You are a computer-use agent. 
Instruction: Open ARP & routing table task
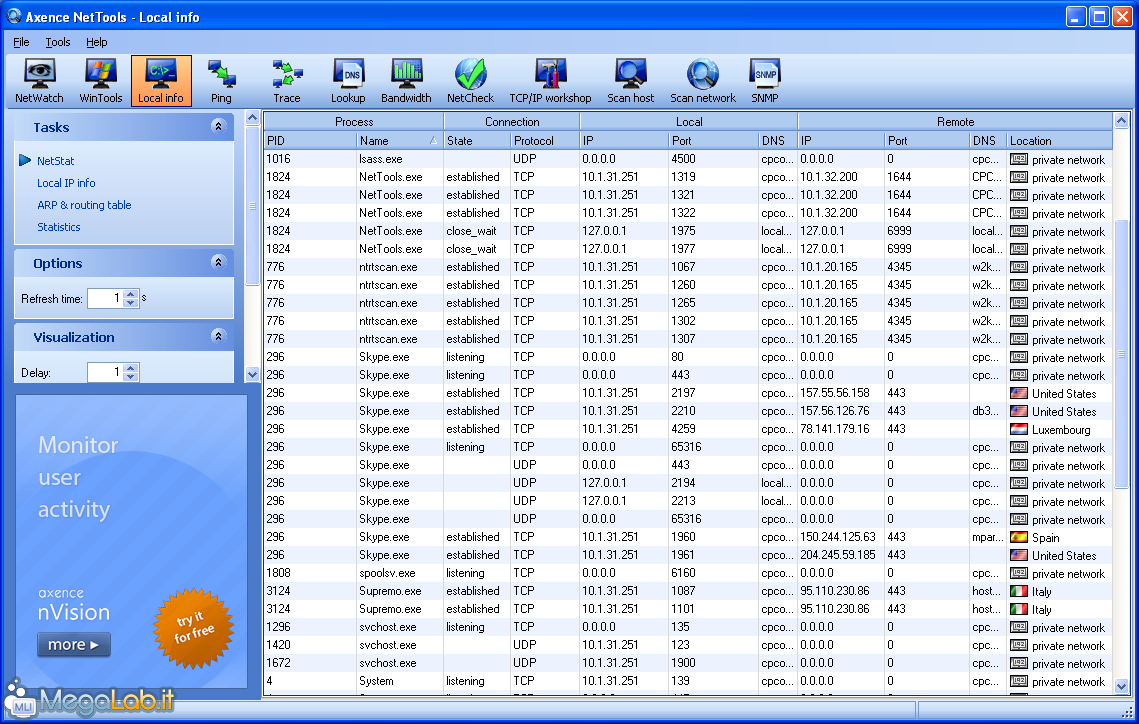click(84, 205)
